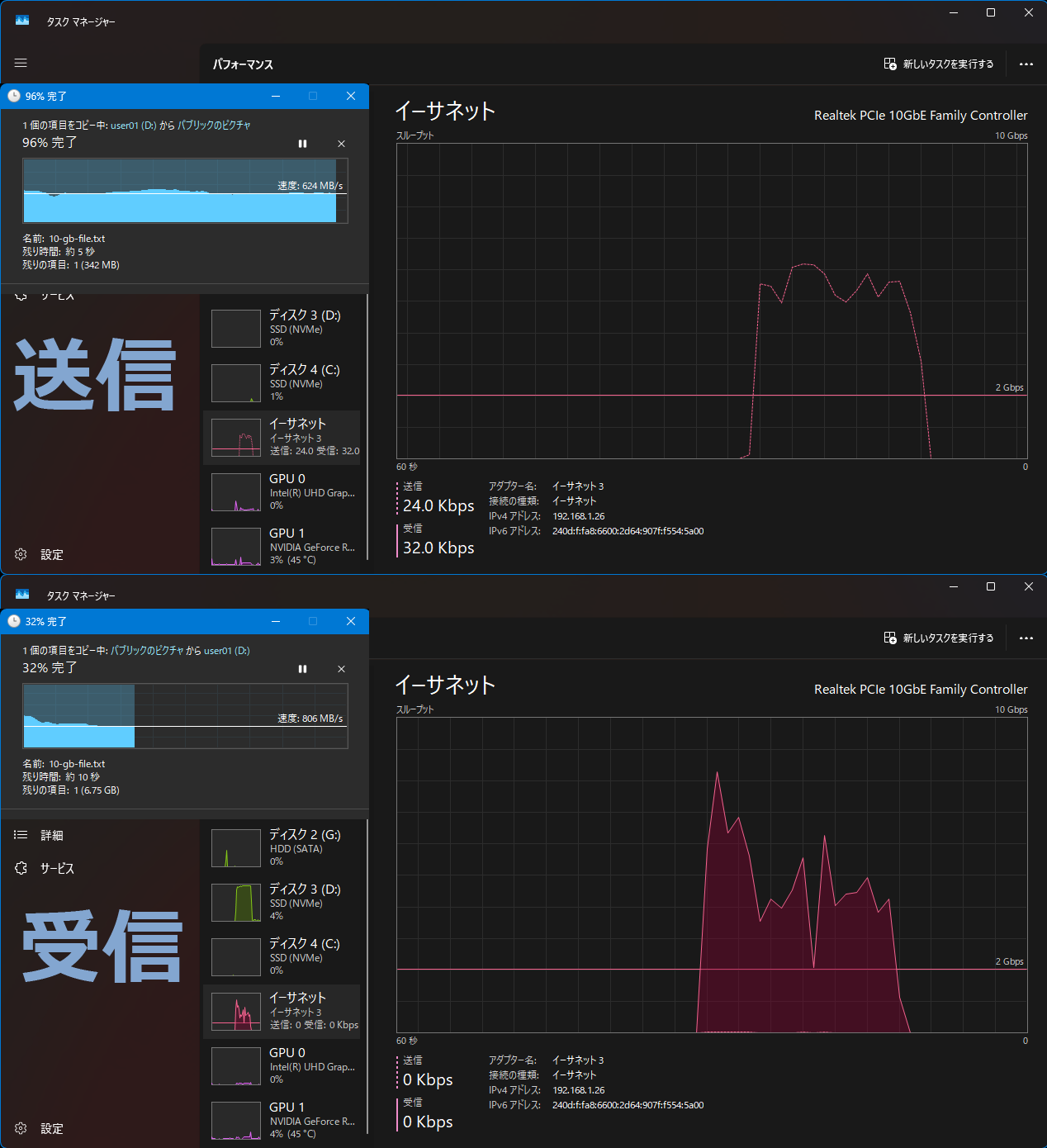Open 設定 gear in the bottom Task Manager
The image size is (1047, 1148).
(x=39, y=1129)
